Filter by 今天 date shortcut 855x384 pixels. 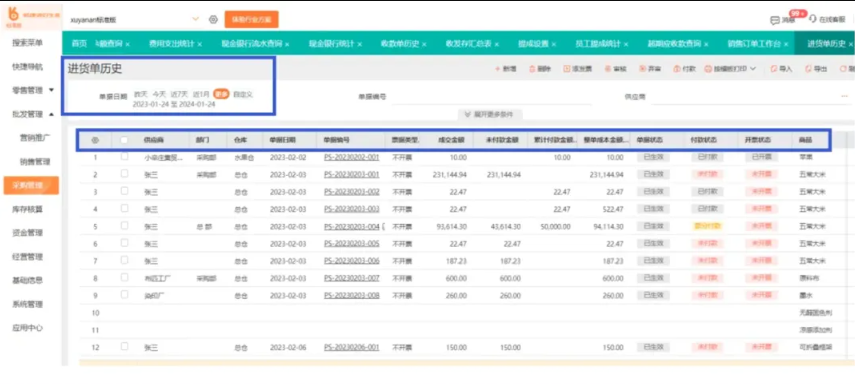coord(159,94)
